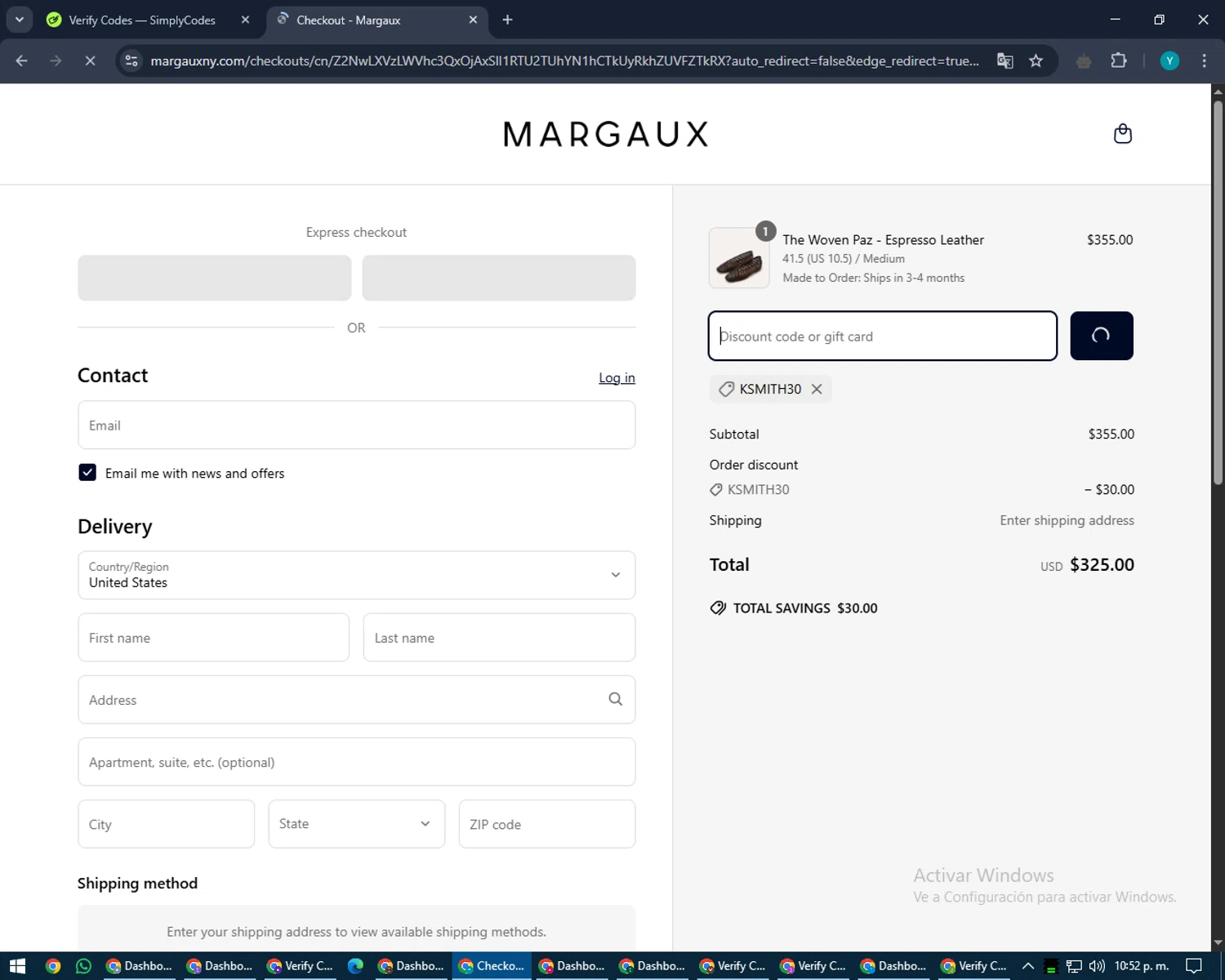The image size is (1225, 980).
Task: Click the taskbar clock 10:52 p. m.
Action: pos(1142,966)
